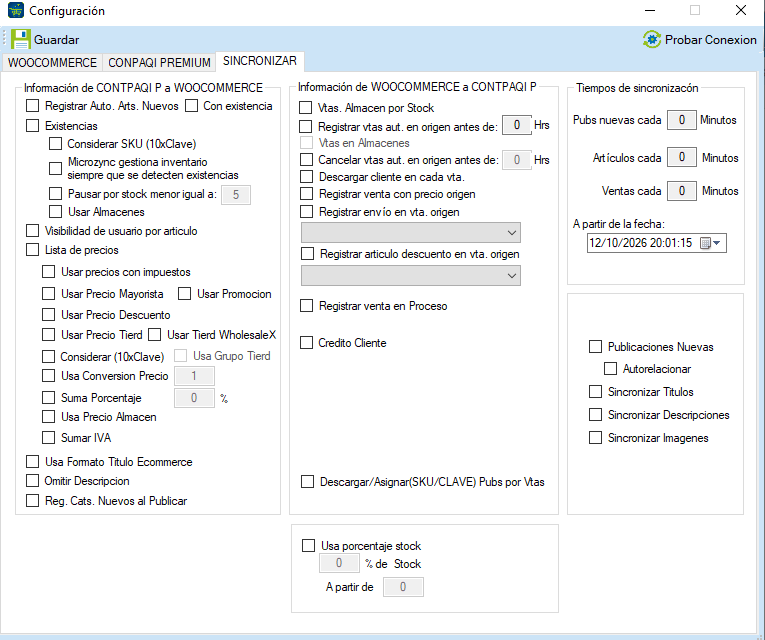The height and width of the screenshot is (640, 765).
Task: Click the toolbar grip handle beside Guardar
Action: point(4,39)
